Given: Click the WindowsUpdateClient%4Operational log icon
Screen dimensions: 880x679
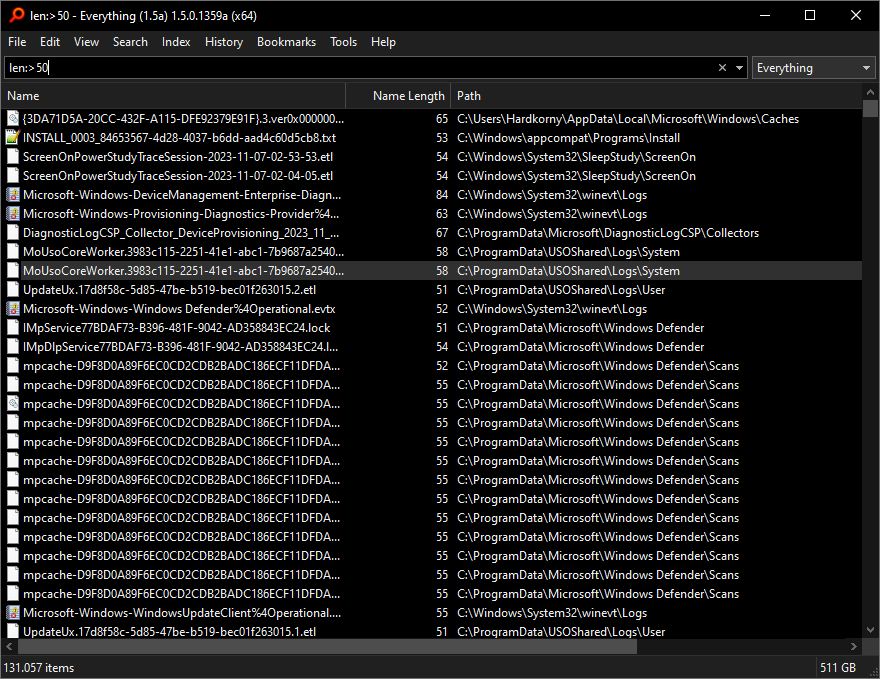Looking at the screenshot, I should click(13, 613).
